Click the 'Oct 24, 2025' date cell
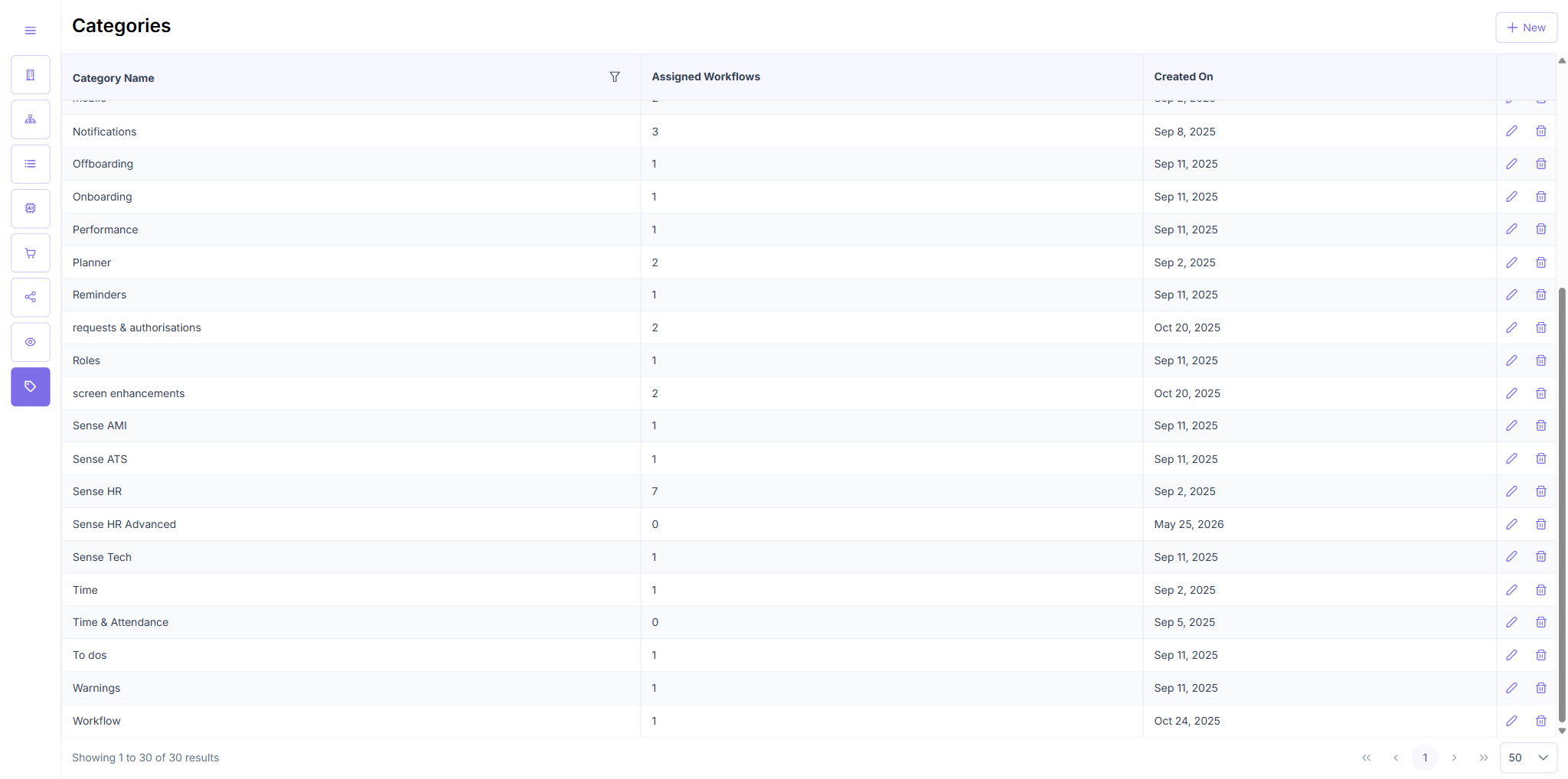The image size is (1568, 779). pyautogui.click(x=1187, y=721)
